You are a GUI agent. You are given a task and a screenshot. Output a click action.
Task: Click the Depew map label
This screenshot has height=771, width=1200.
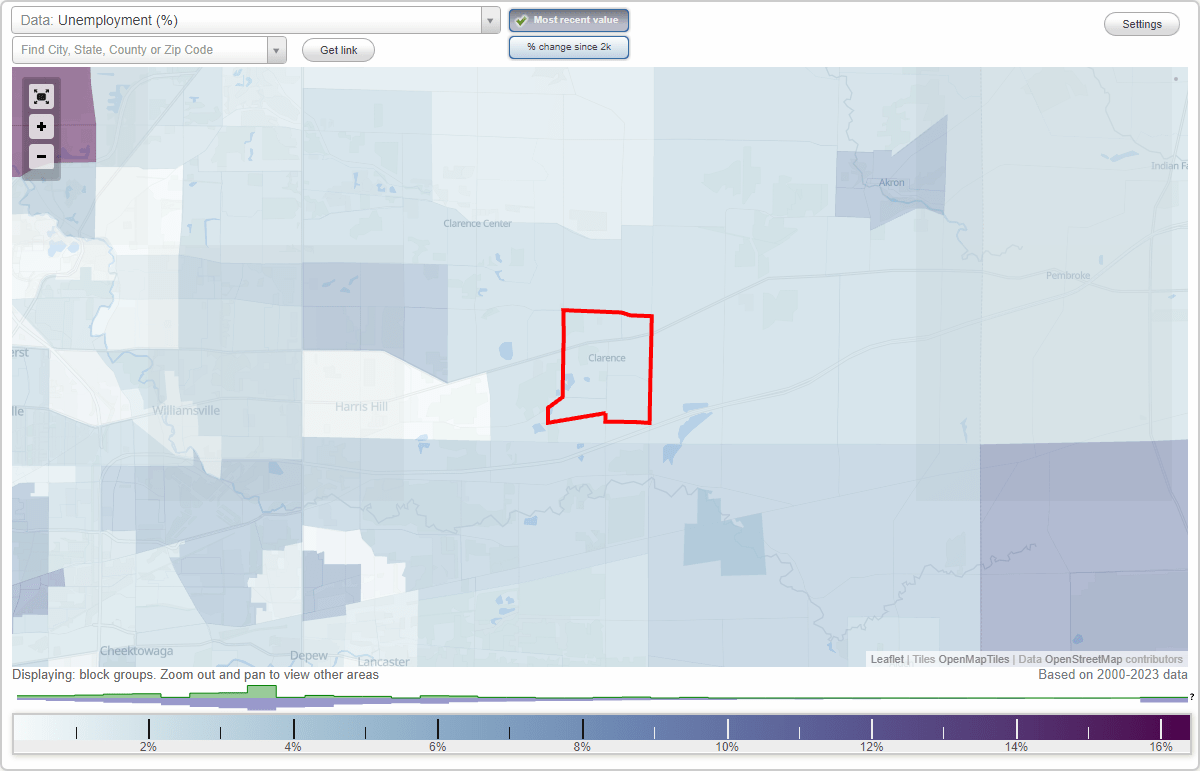pos(309,656)
